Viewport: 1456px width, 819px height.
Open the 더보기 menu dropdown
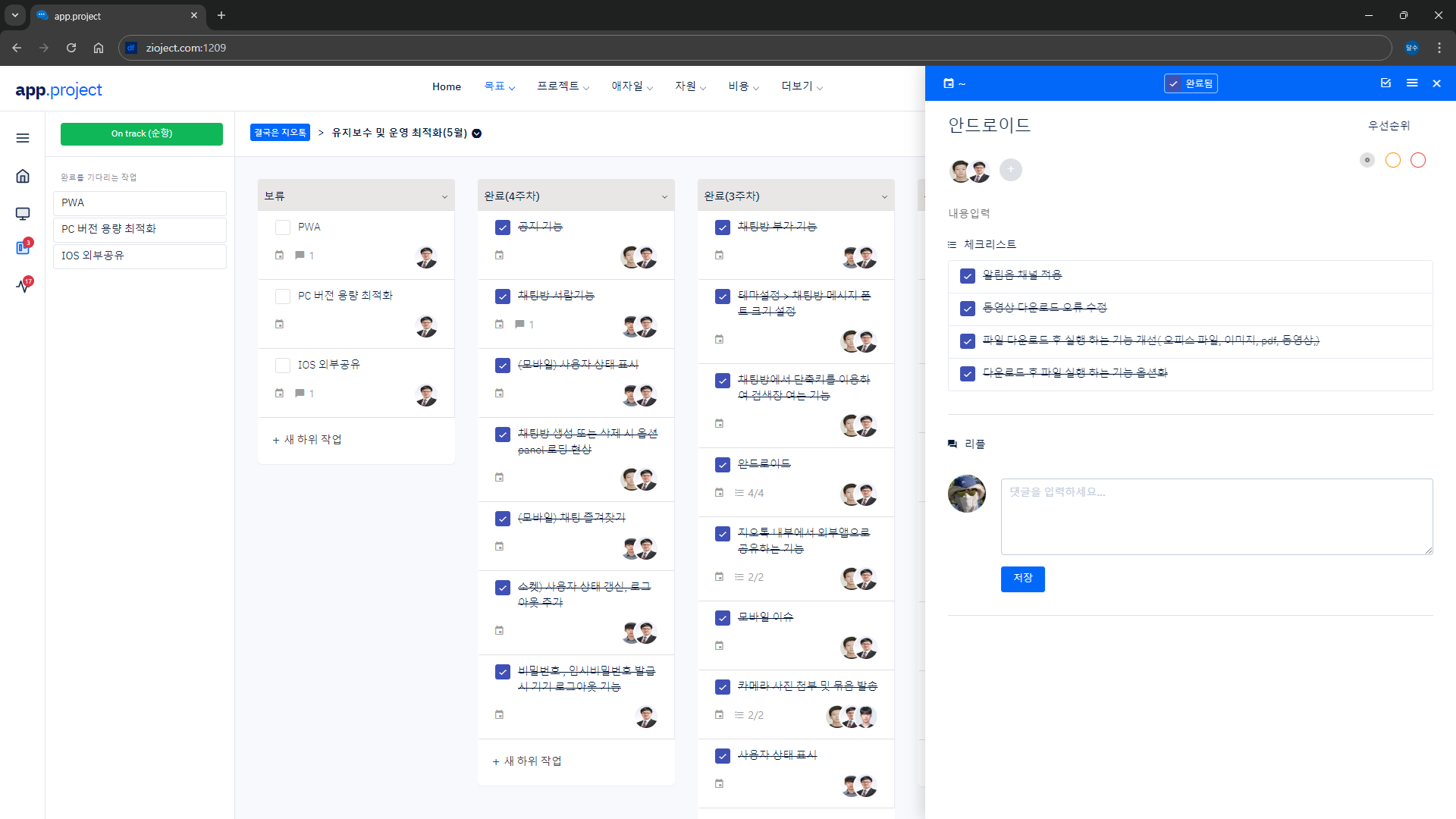coord(802,86)
